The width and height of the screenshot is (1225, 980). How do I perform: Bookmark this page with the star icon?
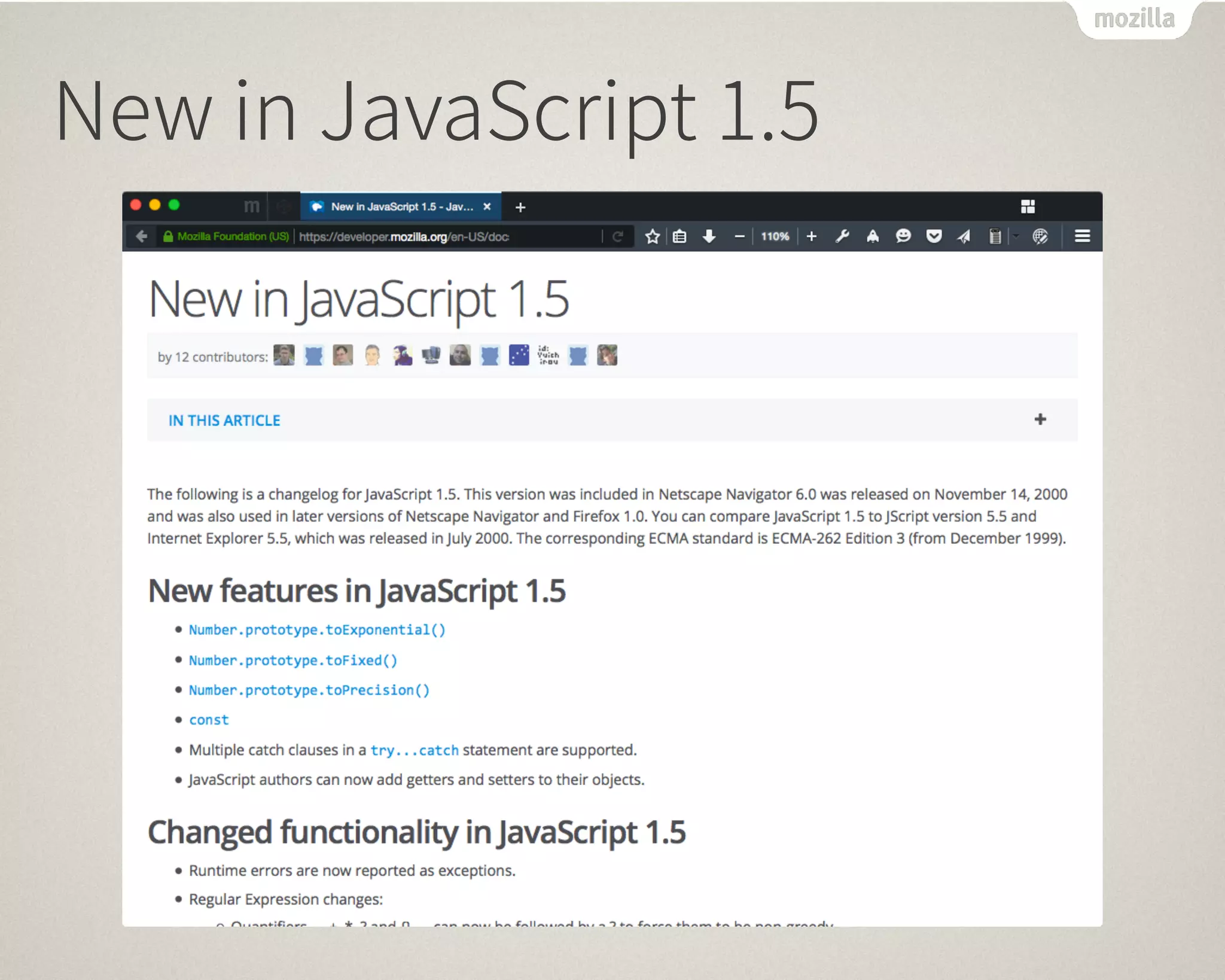652,236
